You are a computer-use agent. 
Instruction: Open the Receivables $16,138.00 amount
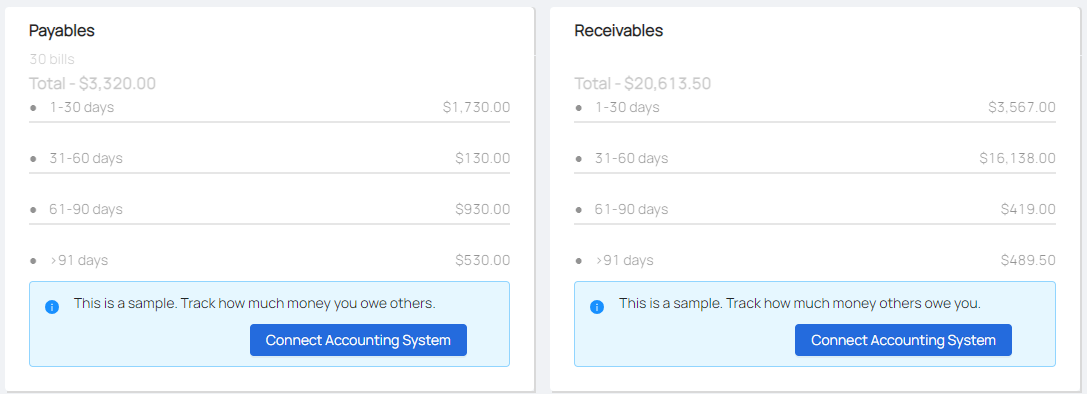pyautogui.click(x=1017, y=158)
